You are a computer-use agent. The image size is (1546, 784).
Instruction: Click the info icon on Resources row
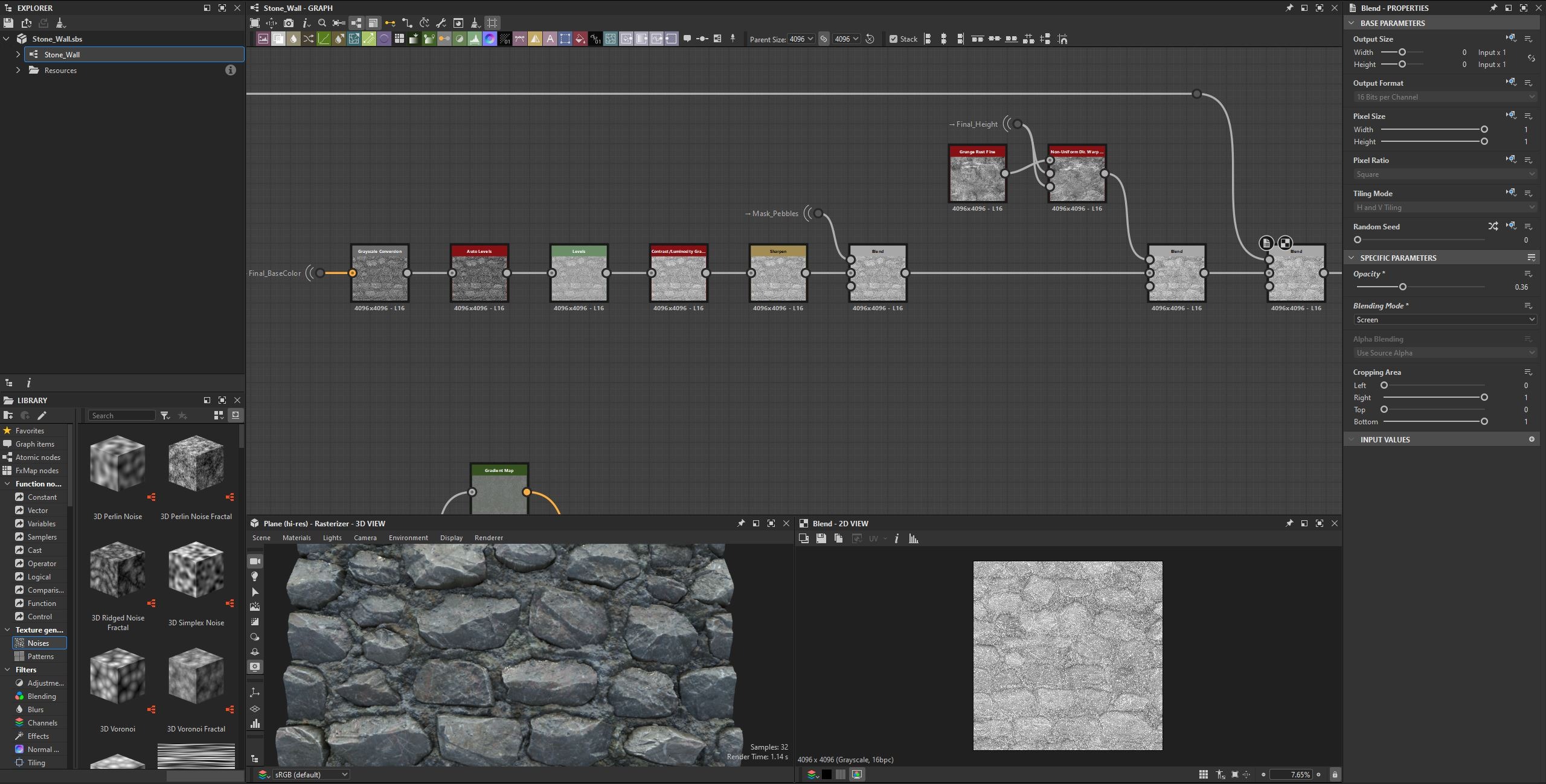(x=230, y=70)
